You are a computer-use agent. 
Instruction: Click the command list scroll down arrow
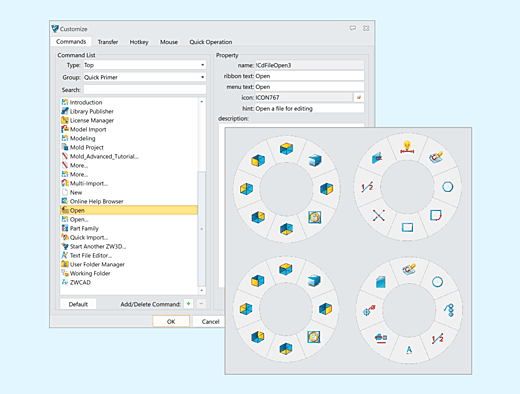[x=202, y=291]
